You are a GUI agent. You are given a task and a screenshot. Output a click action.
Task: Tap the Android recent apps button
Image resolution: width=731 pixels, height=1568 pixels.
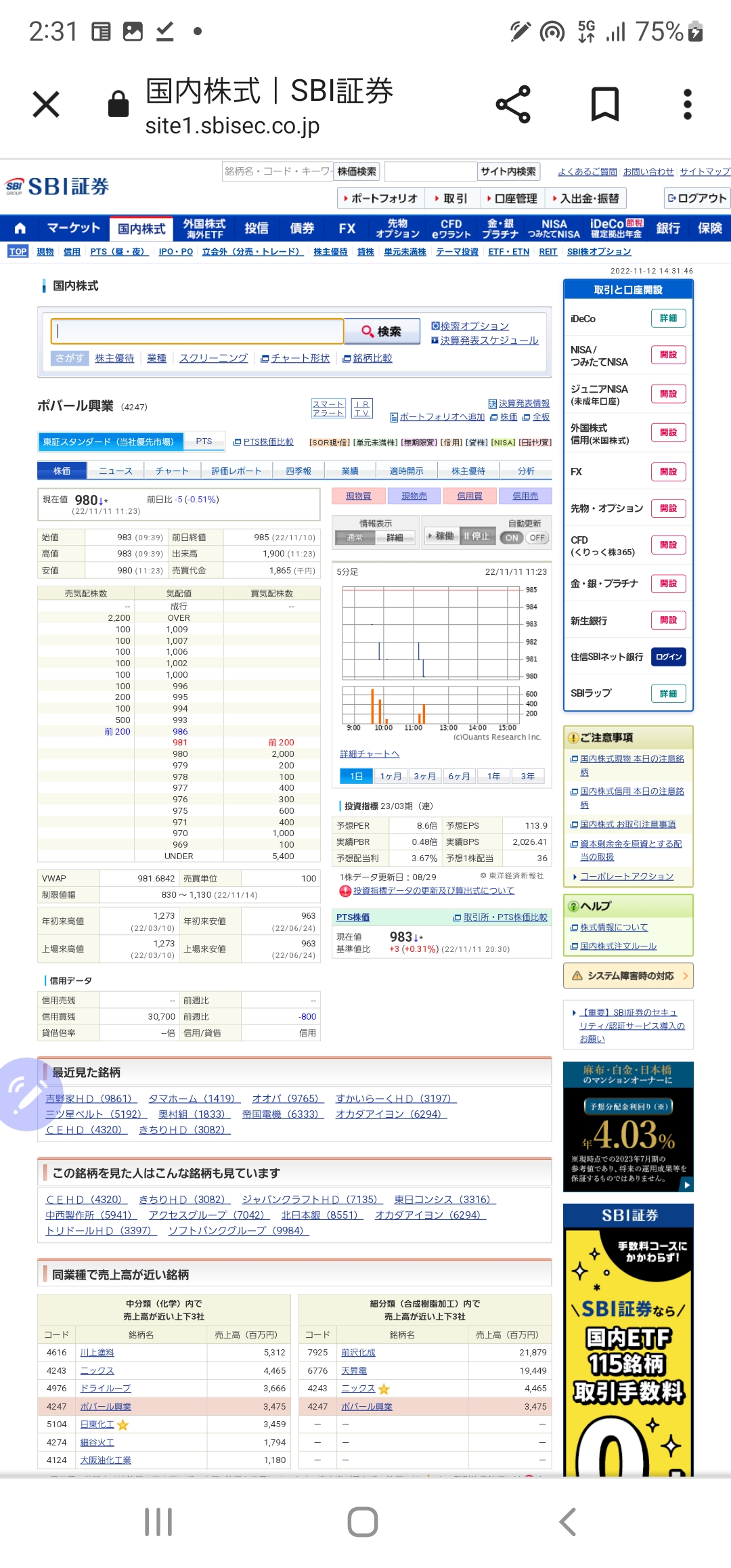coord(158,1522)
